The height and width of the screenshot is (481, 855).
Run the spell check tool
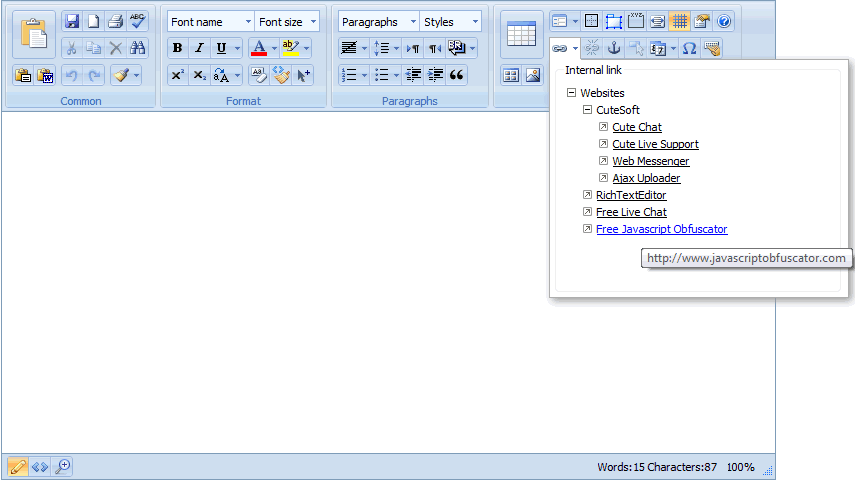[x=138, y=21]
